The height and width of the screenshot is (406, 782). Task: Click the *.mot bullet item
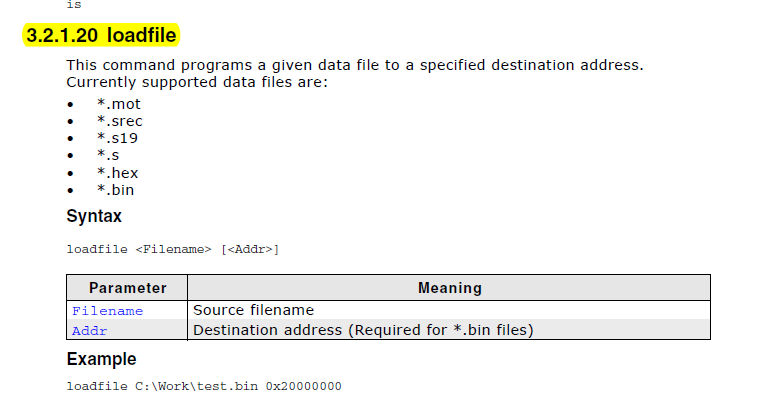coord(119,104)
